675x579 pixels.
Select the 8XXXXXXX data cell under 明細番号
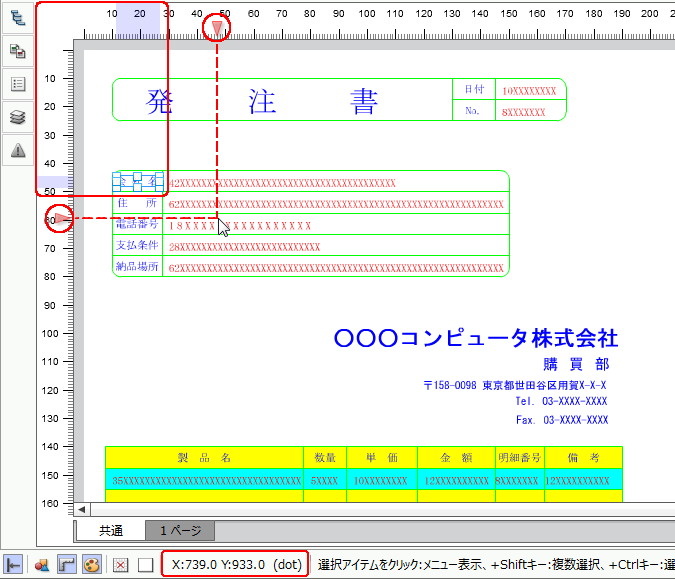click(x=517, y=481)
